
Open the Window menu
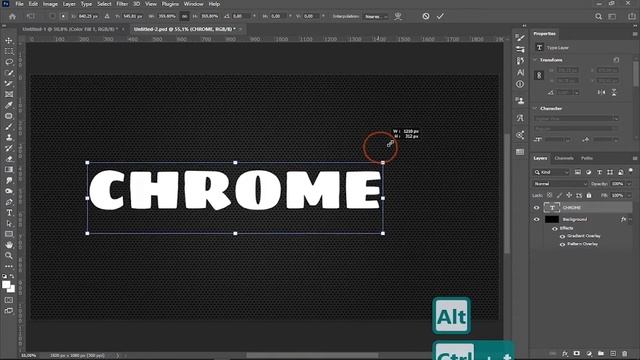pos(193,4)
